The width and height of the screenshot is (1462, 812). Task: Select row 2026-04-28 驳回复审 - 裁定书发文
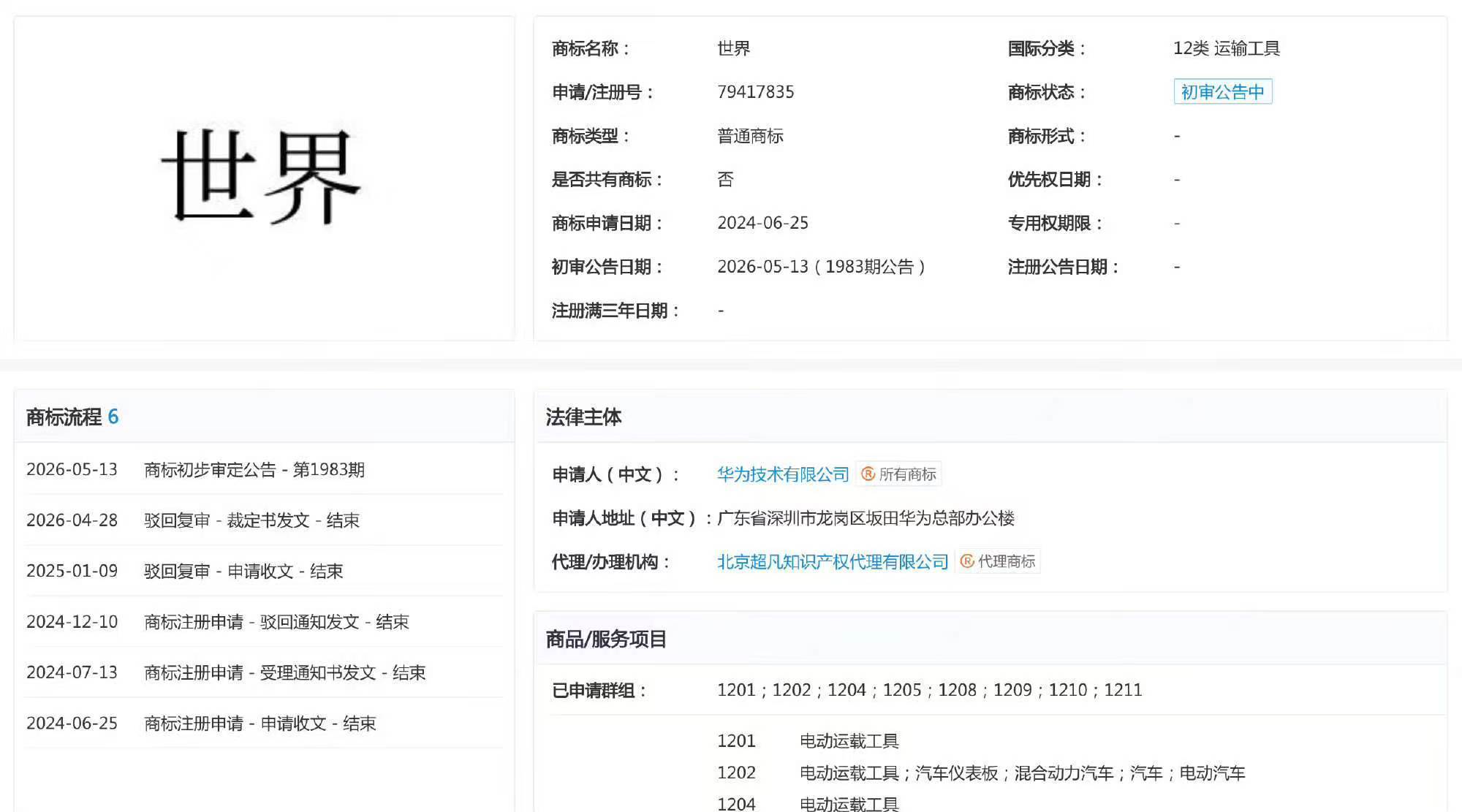coord(264,520)
